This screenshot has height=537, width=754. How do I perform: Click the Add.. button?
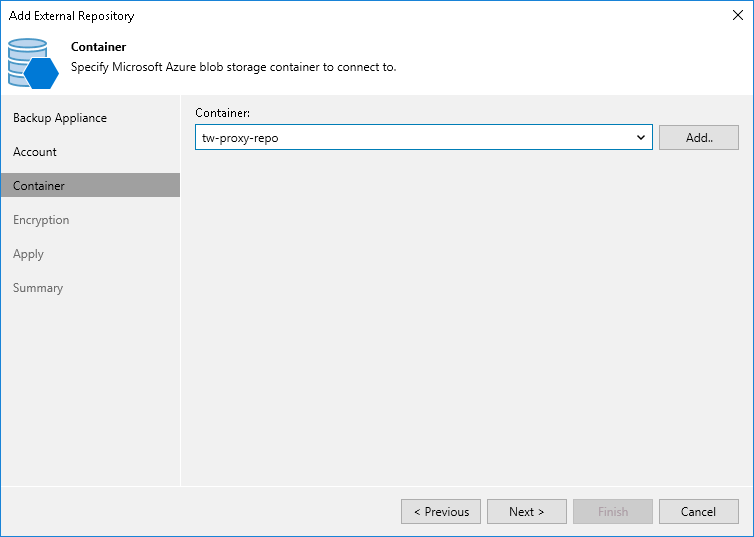(699, 137)
